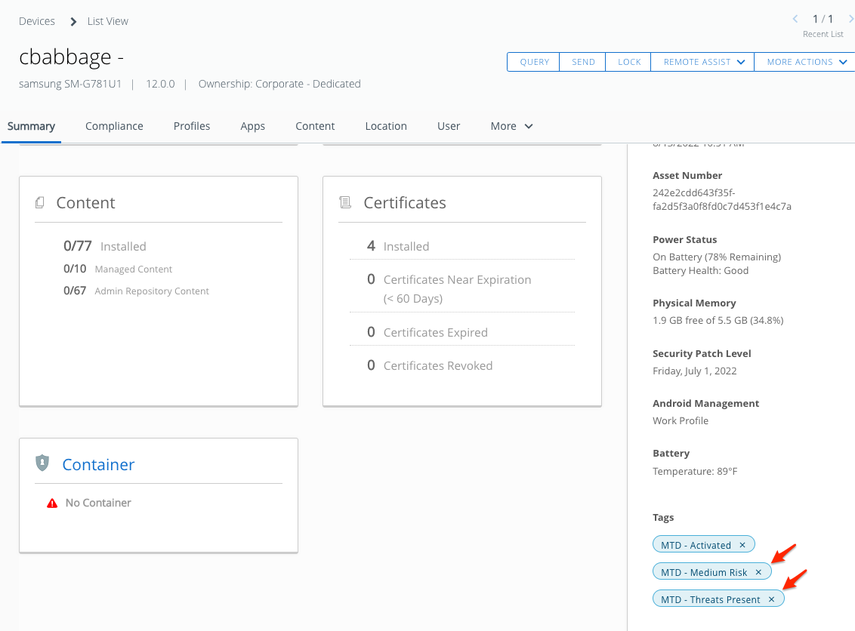This screenshot has height=631, width=855.
Task: Click the Content card document icon
Action: [40, 203]
